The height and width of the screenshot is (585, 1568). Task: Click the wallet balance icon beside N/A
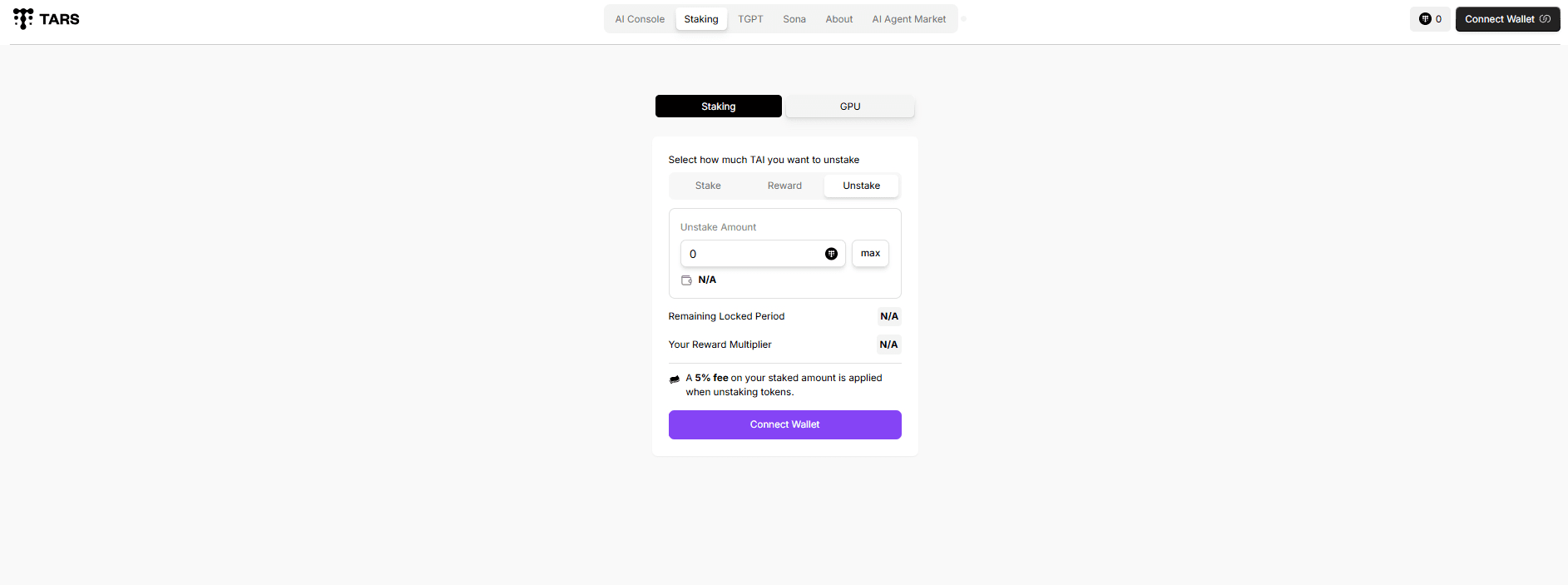click(x=686, y=280)
